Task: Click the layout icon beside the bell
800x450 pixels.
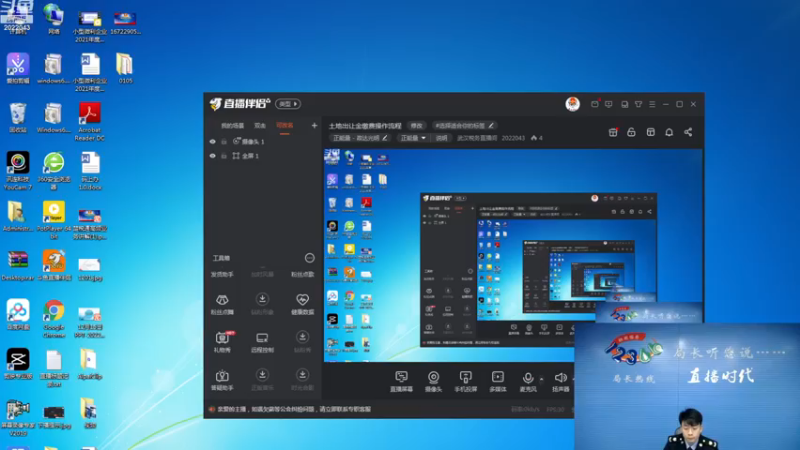Action: pos(651,132)
